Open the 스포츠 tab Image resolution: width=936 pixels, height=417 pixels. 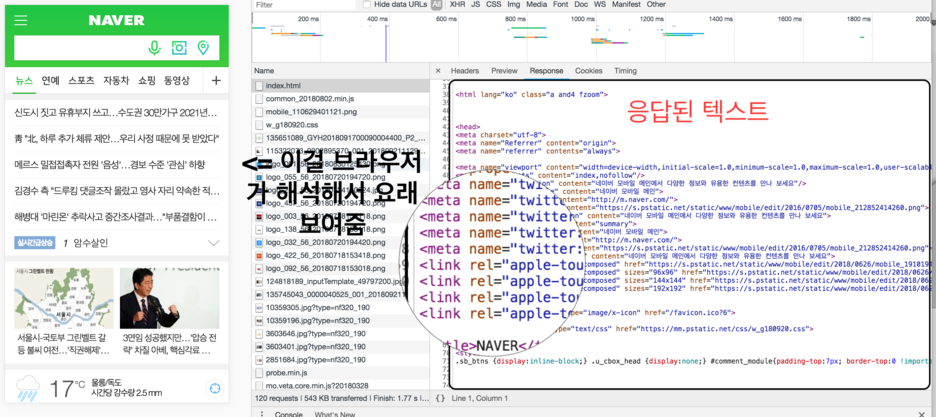[81, 81]
